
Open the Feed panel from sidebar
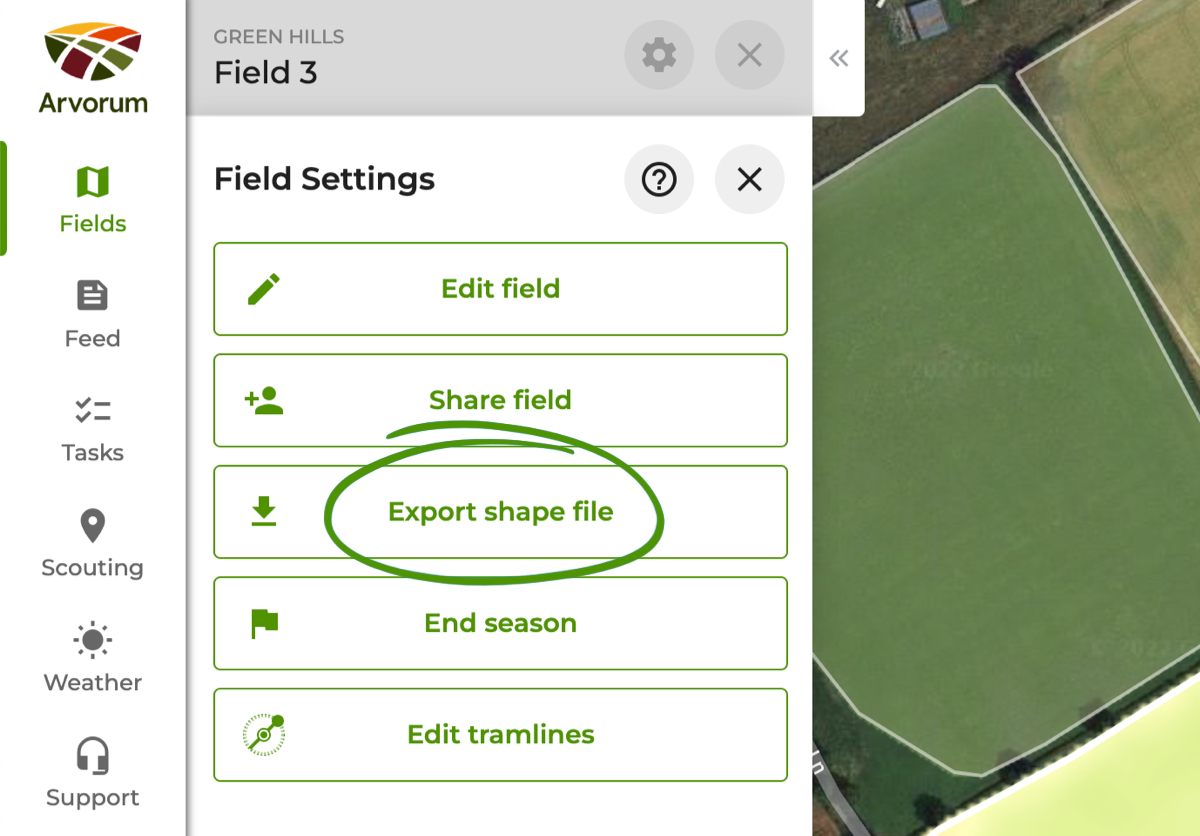click(x=92, y=296)
